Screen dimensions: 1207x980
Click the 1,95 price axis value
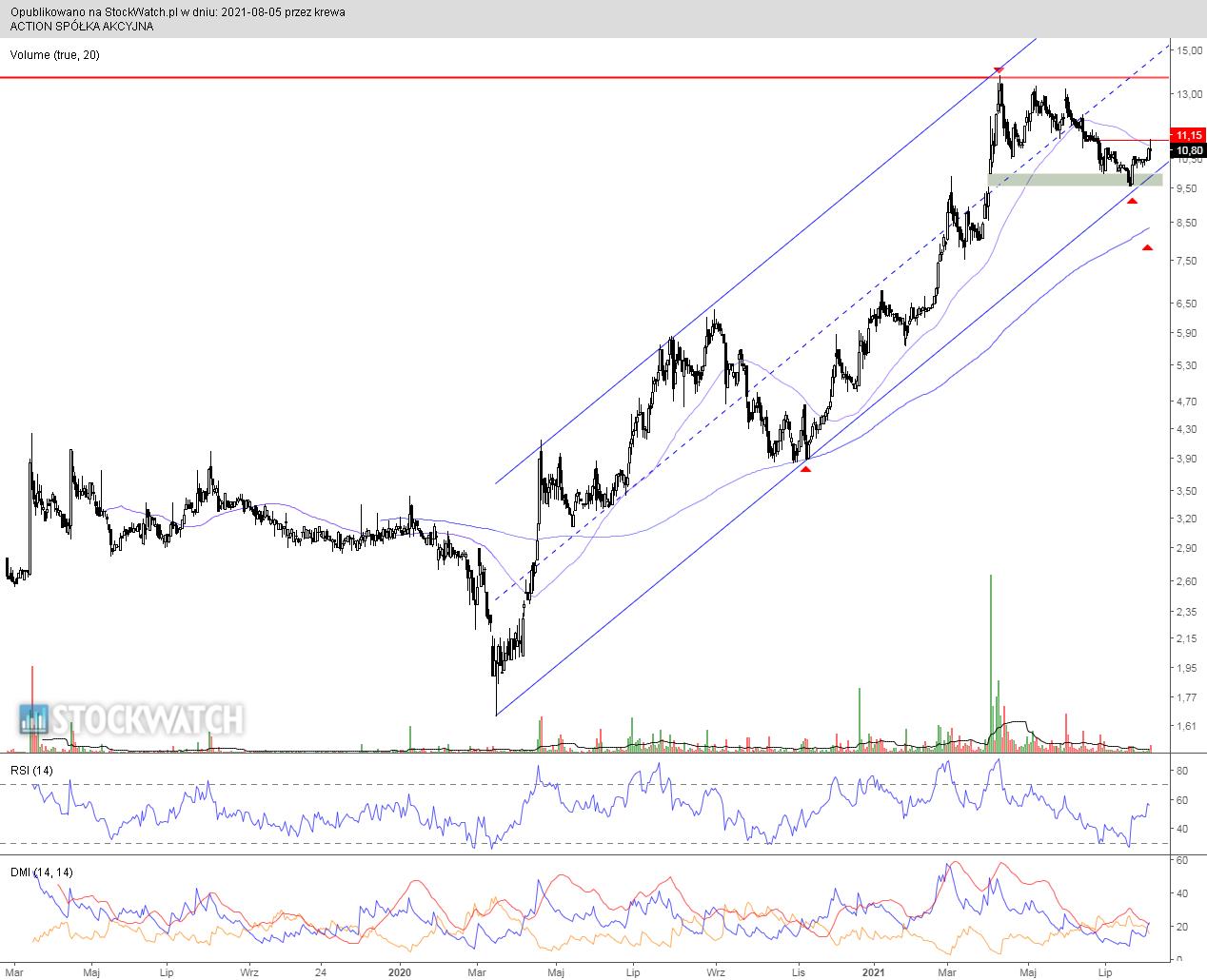[1189, 668]
